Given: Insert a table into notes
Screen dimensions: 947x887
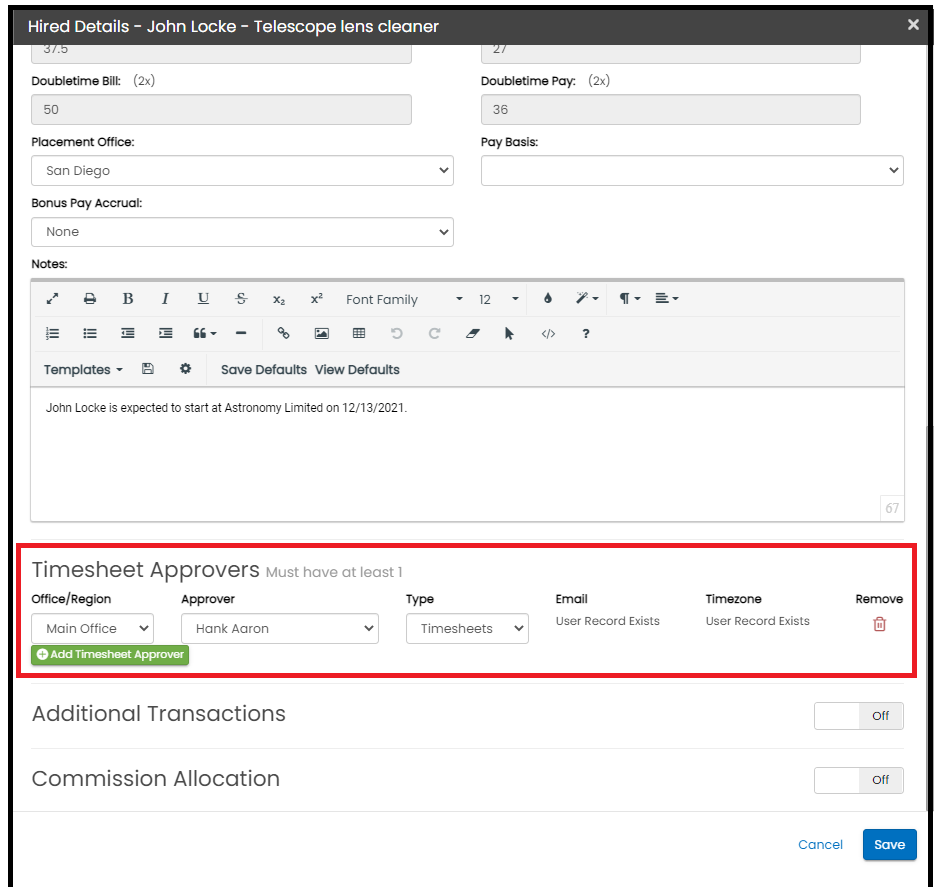Looking at the screenshot, I should point(359,333).
